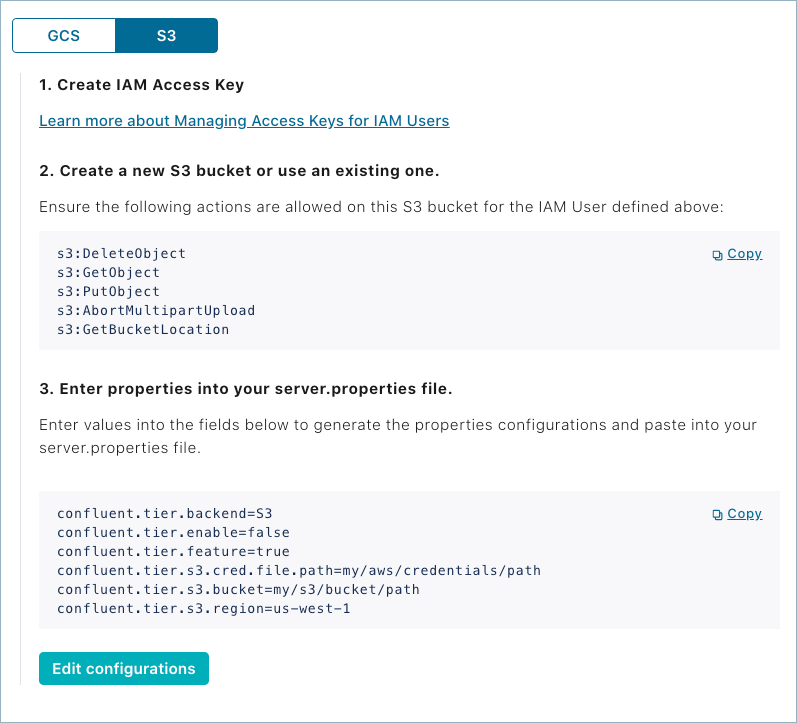This screenshot has width=797, height=723.
Task: Switch to the GCS tab
Action: (x=64, y=36)
